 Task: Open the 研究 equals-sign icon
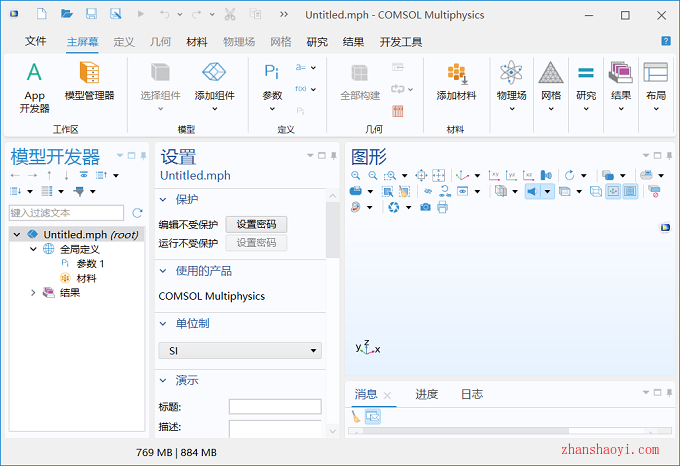[x=586, y=72]
